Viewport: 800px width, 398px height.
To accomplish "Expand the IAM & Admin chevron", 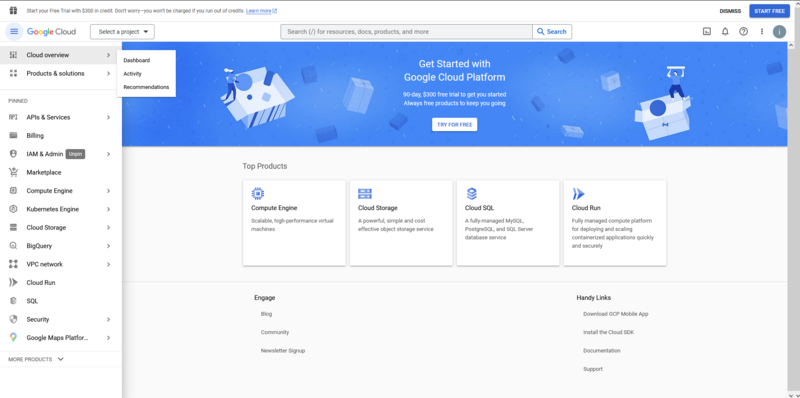I will (108, 154).
